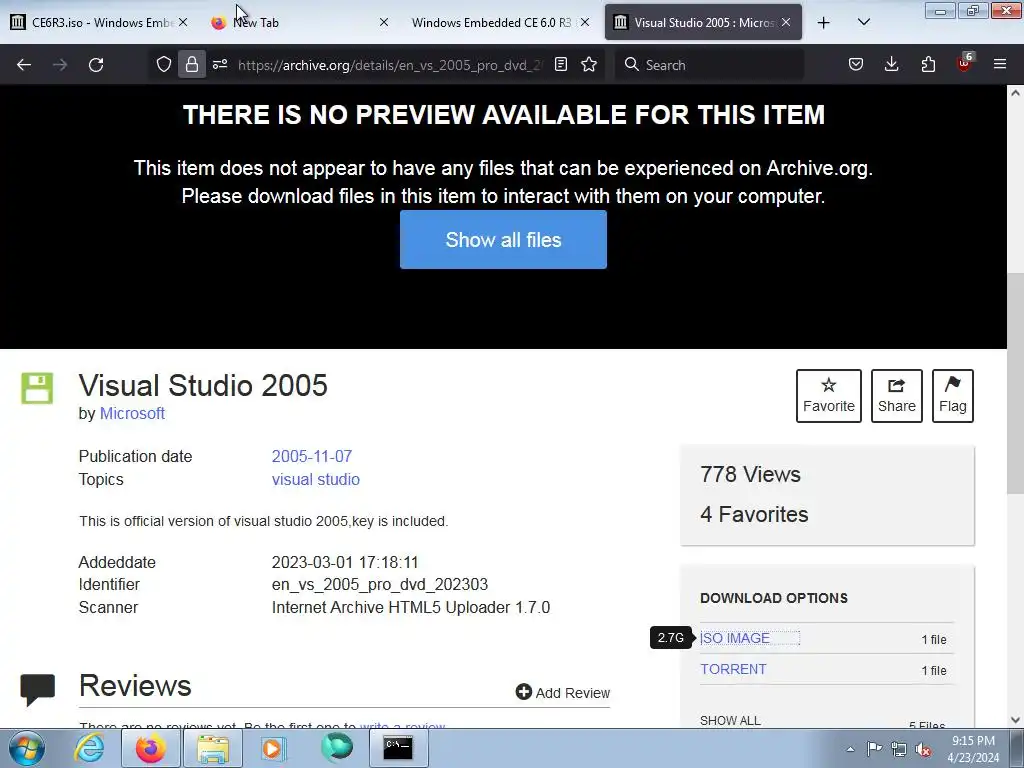The height and width of the screenshot is (768, 1024).
Task: Open the Extensions puzzle icon
Action: pyautogui.click(x=928, y=64)
